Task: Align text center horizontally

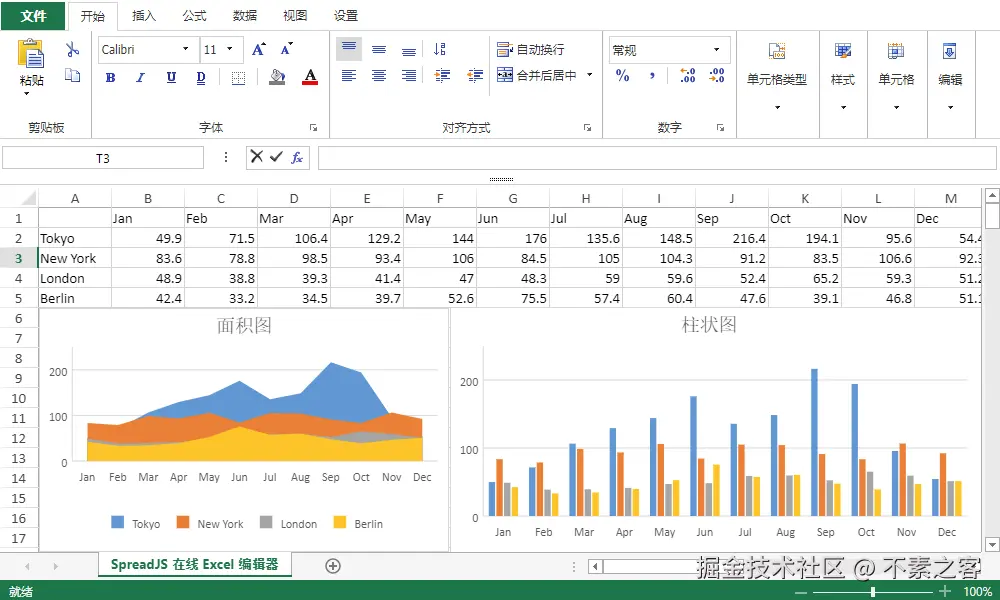Action: pos(379,76)
